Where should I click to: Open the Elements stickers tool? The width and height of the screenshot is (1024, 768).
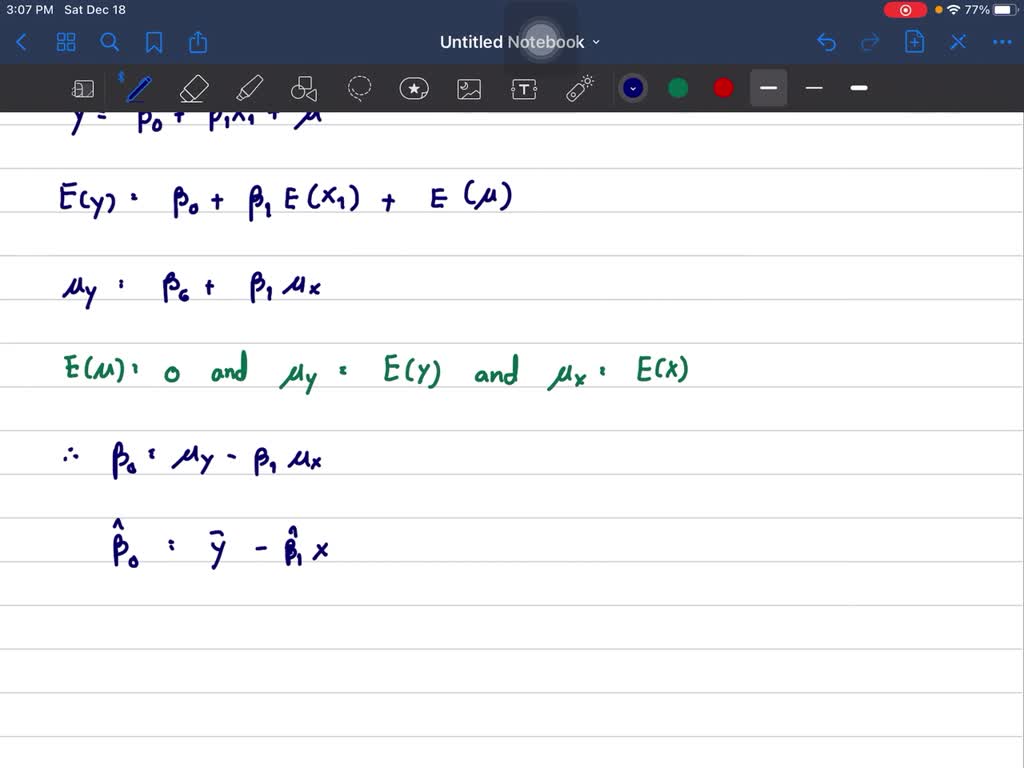pyautogui.click(x=414, y=88)
